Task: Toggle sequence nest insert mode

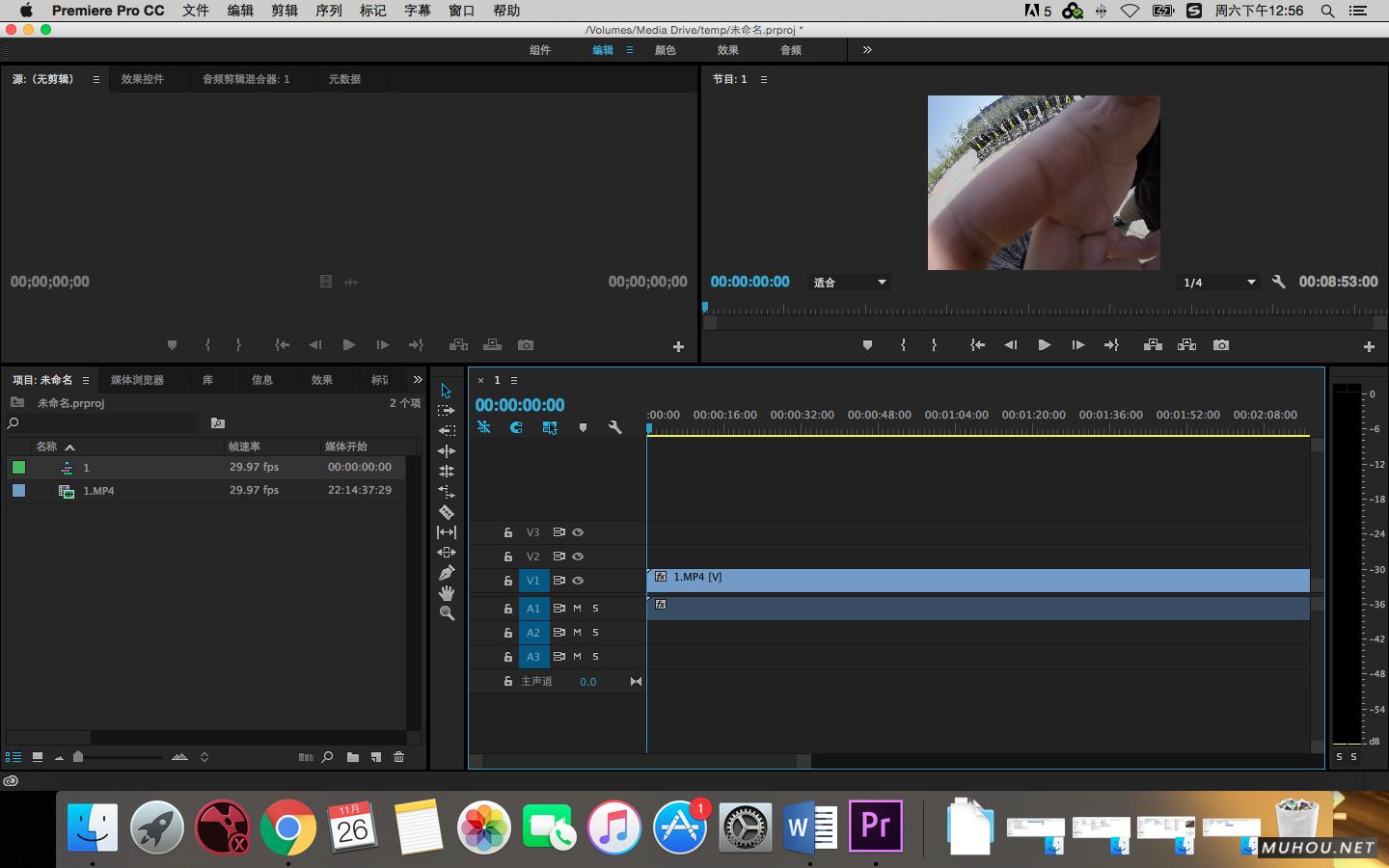Action: click(x=484, y=427)
